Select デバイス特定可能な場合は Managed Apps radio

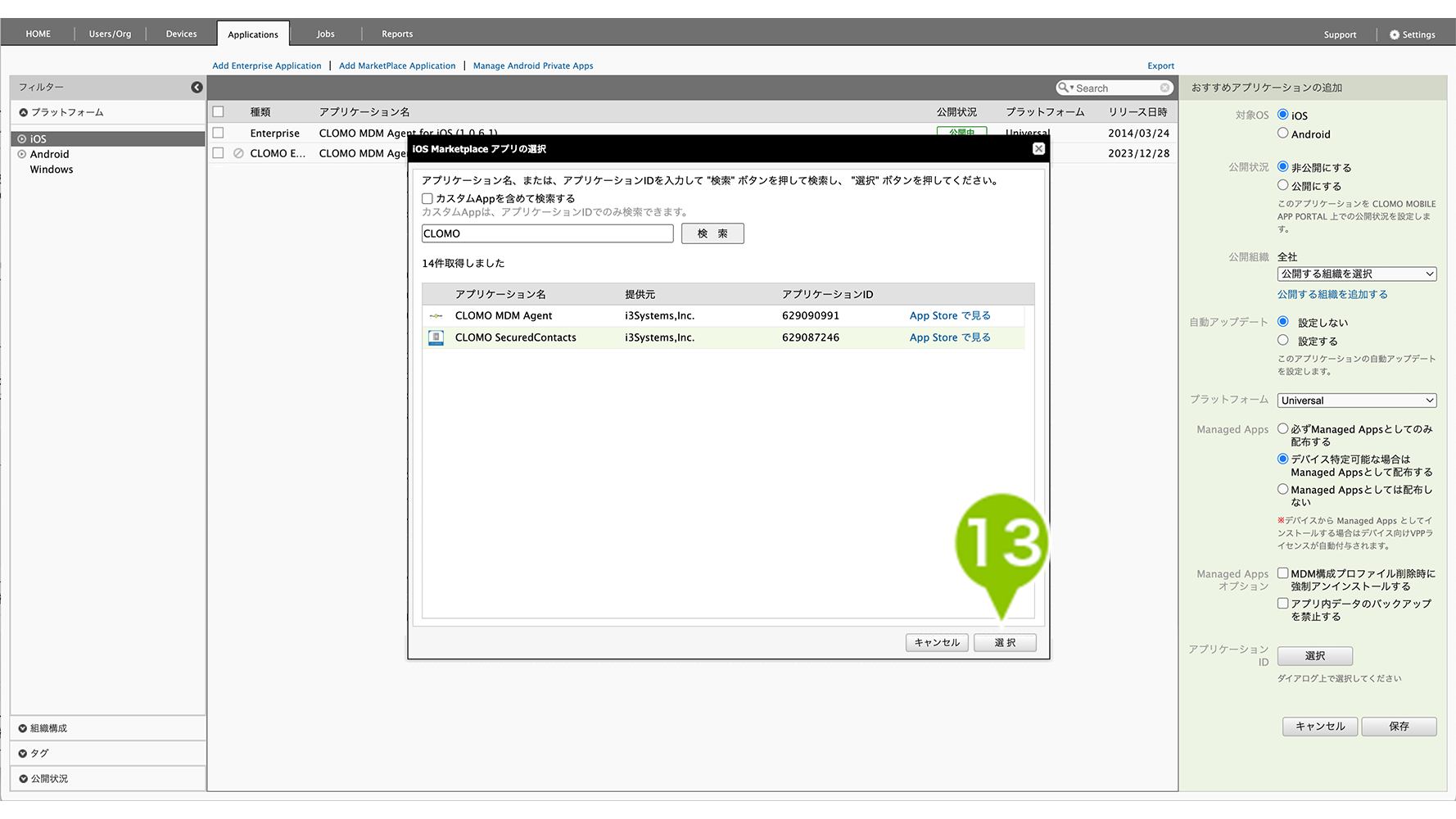click(1283, 459)
